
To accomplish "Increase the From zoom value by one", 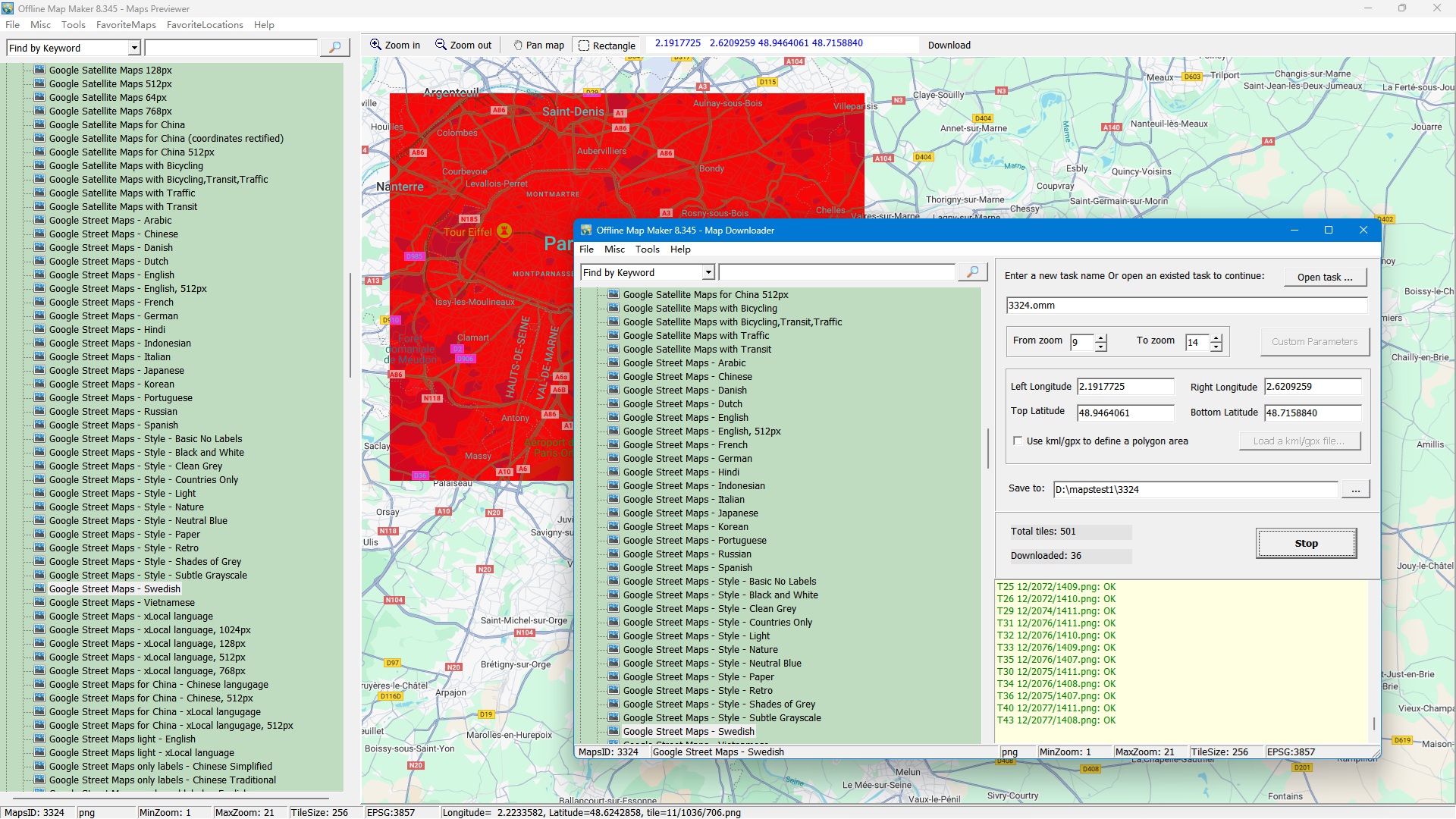I will click(x=1101, y=337).
